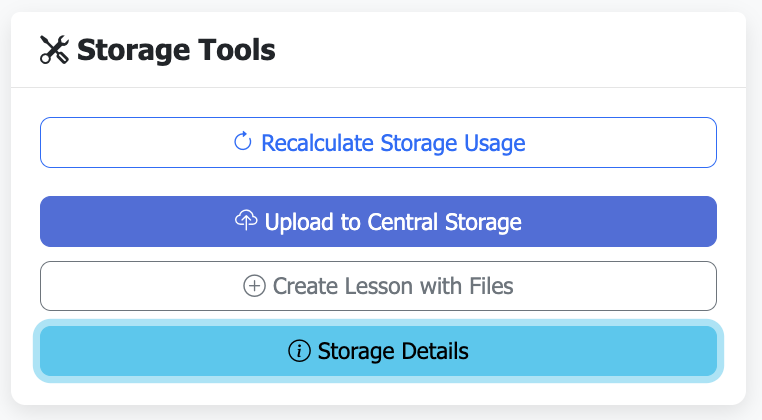Image resolution: width=762 pixels, height=420 pixels.
Task: Click the info circle icon on Storage Details
Action: [299, 351]
